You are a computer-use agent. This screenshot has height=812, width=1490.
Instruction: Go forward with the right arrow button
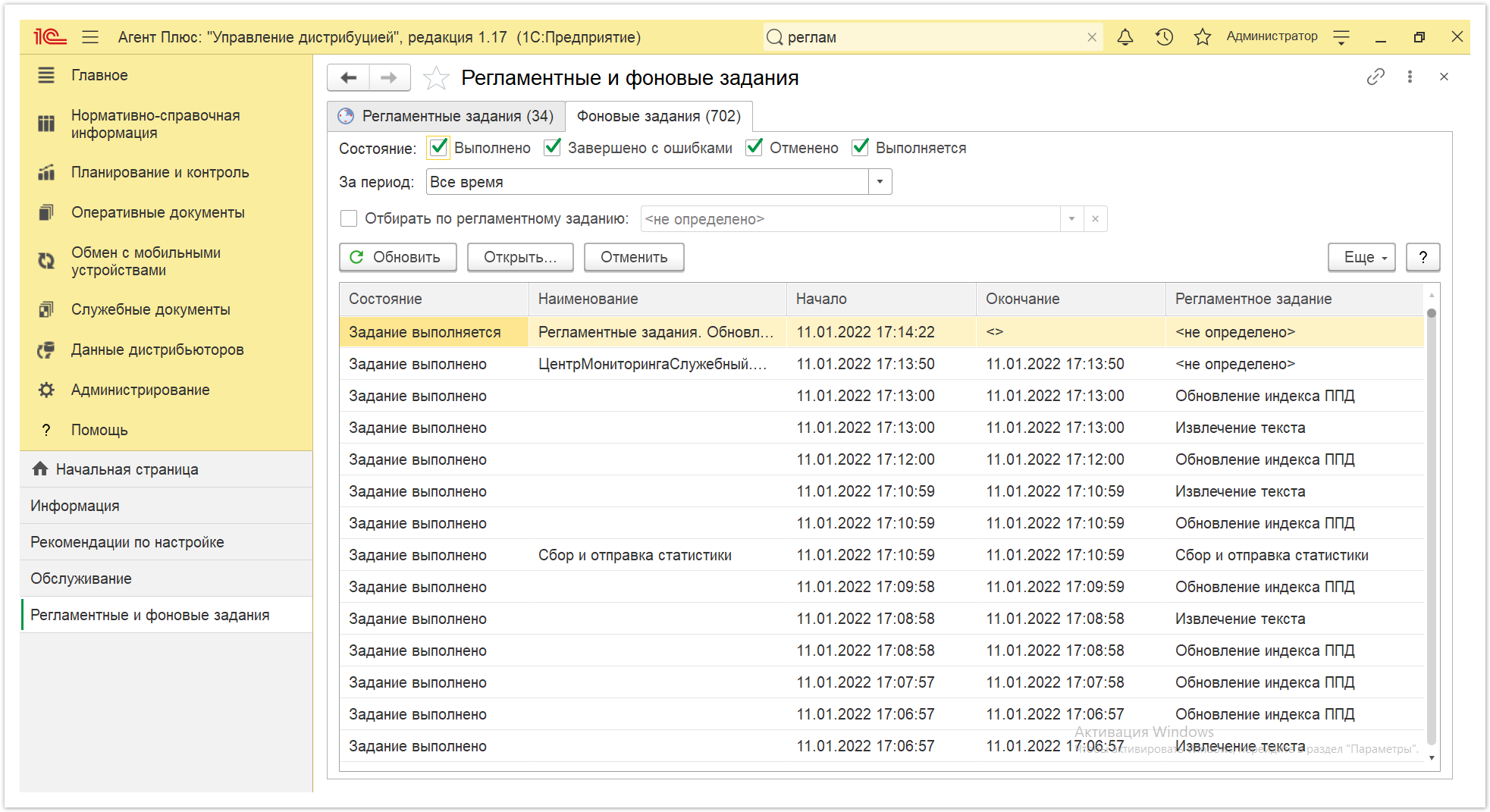click(389, 77)
